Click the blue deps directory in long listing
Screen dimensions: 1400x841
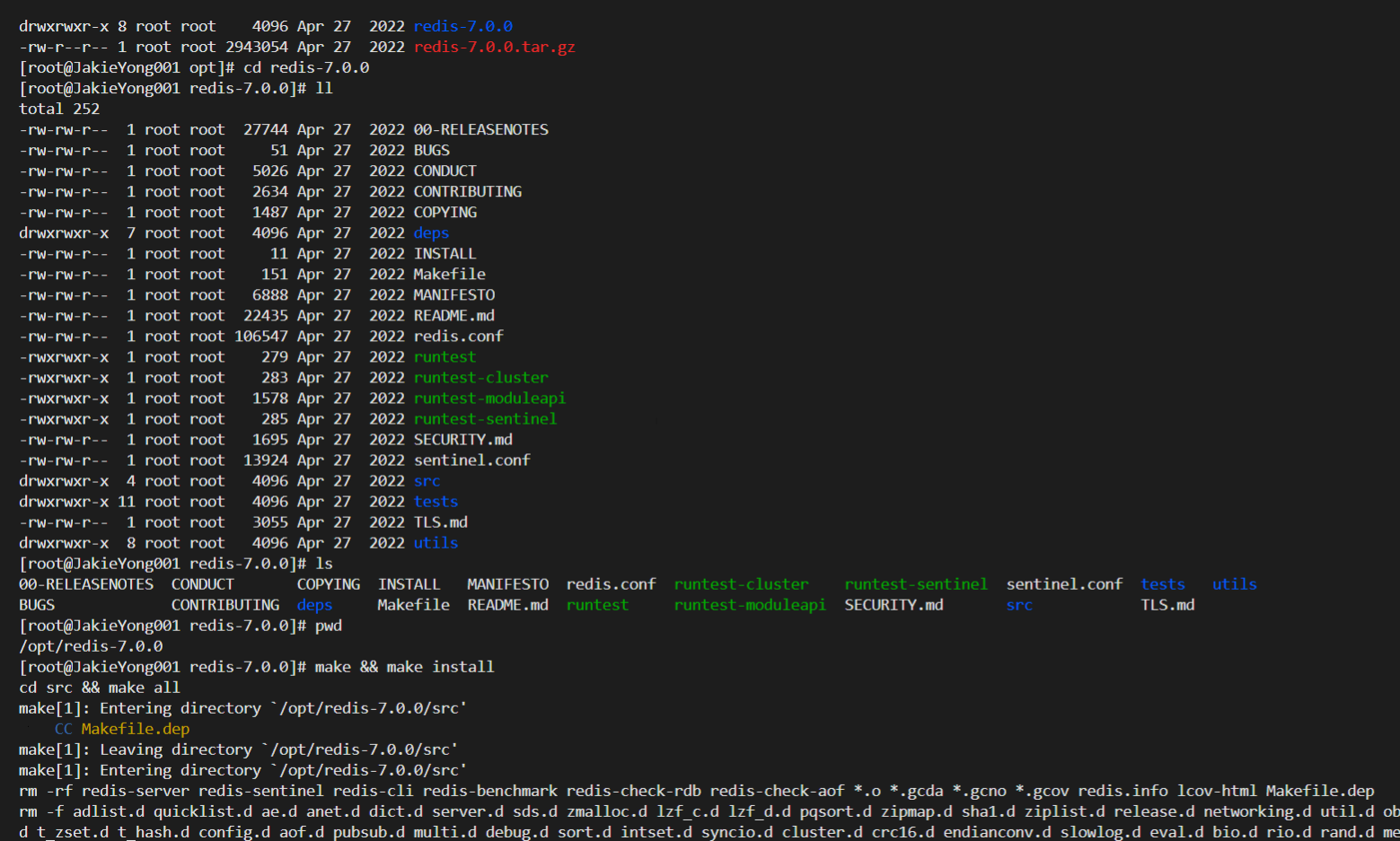point(431,232)
